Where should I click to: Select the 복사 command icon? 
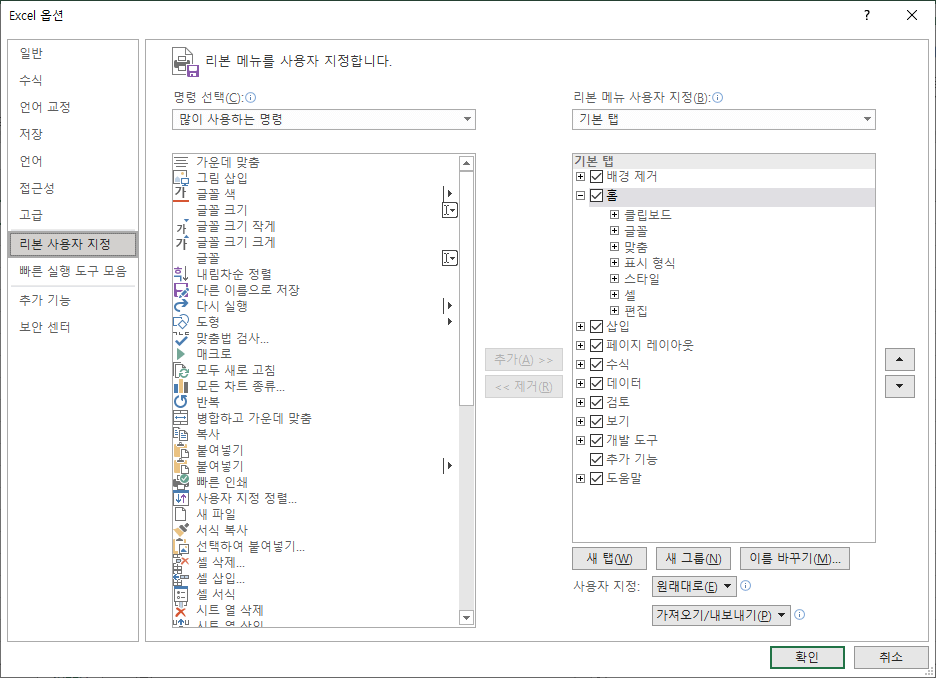coord(181,434)
